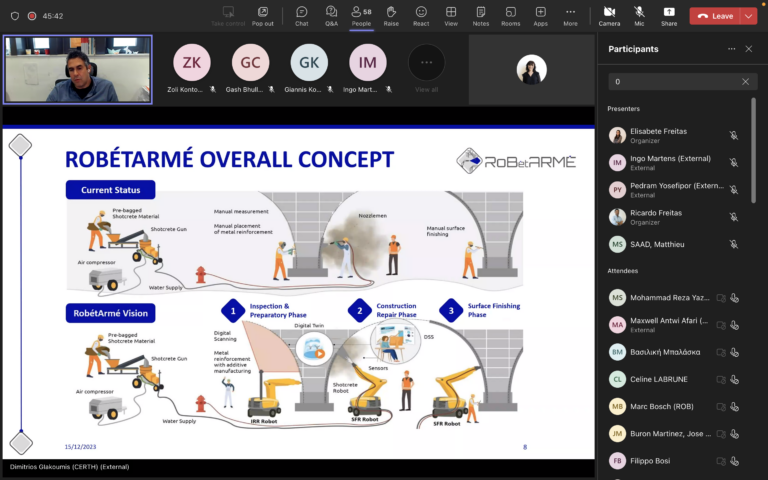Click Elisabete Freitas muted mic icon
The width and height of the screenshot is (768, 480).
tap(733, 135)
